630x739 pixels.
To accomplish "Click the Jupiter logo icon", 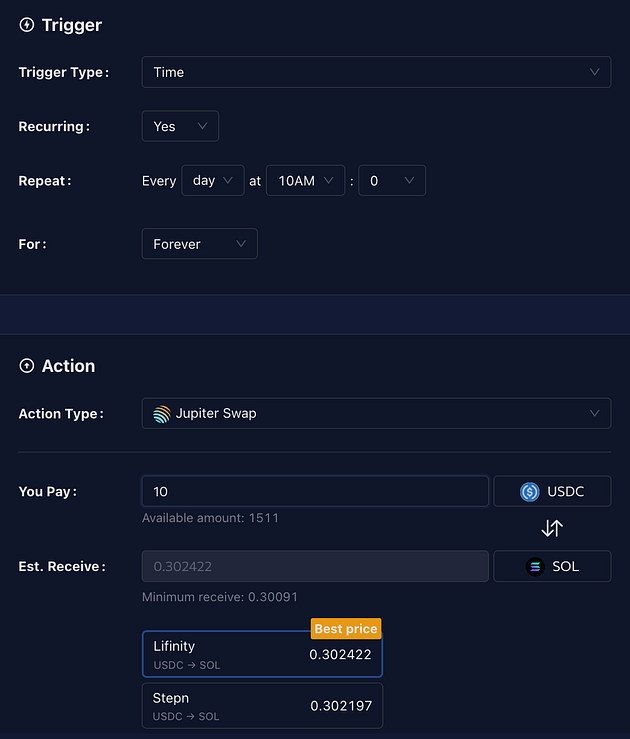I will pyautogui.click(x=162, y=414).
